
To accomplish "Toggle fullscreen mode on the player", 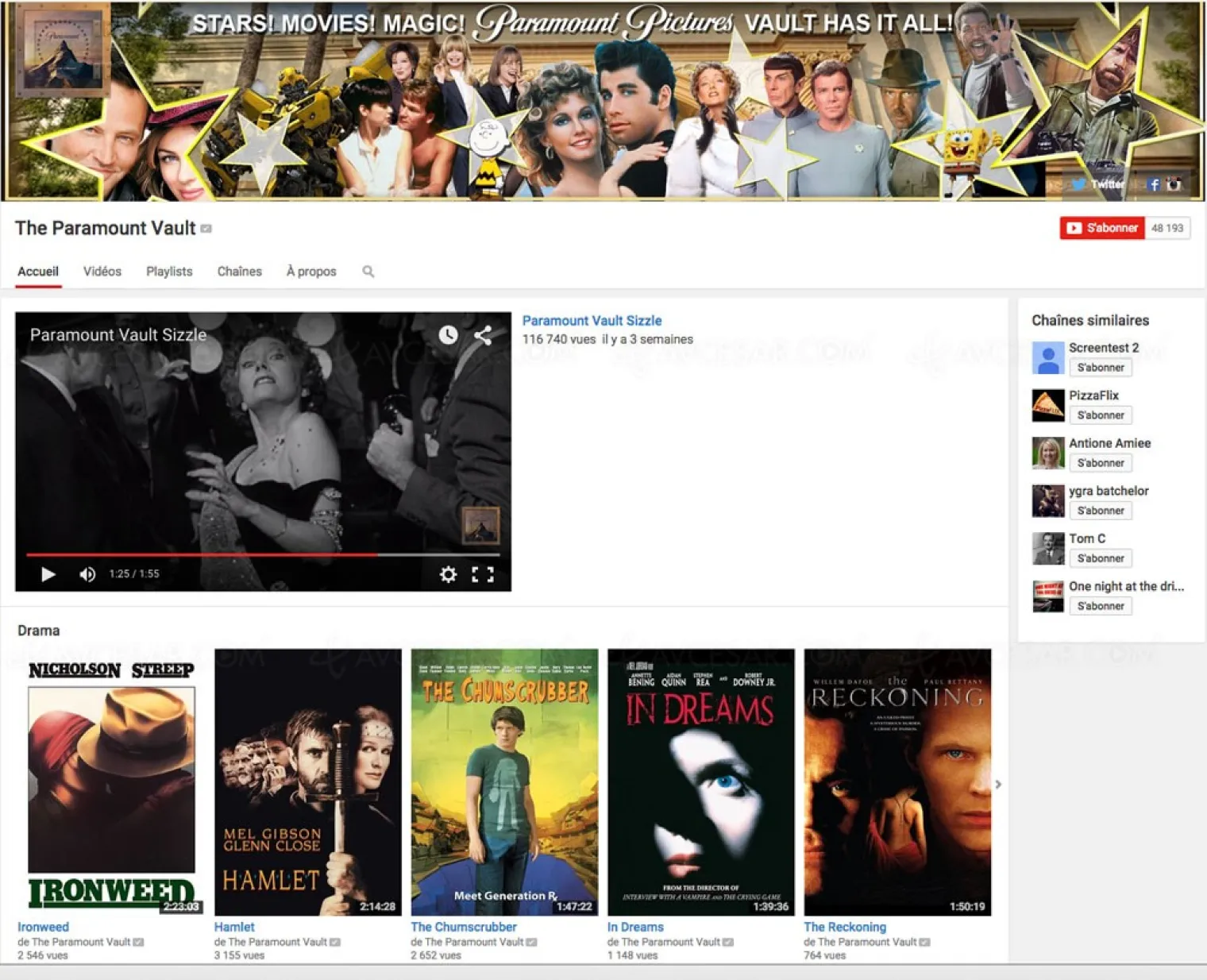I will (x=484, y=573).
